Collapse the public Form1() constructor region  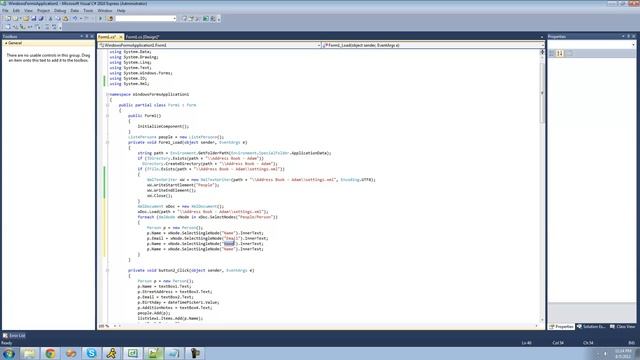[108, 116]
